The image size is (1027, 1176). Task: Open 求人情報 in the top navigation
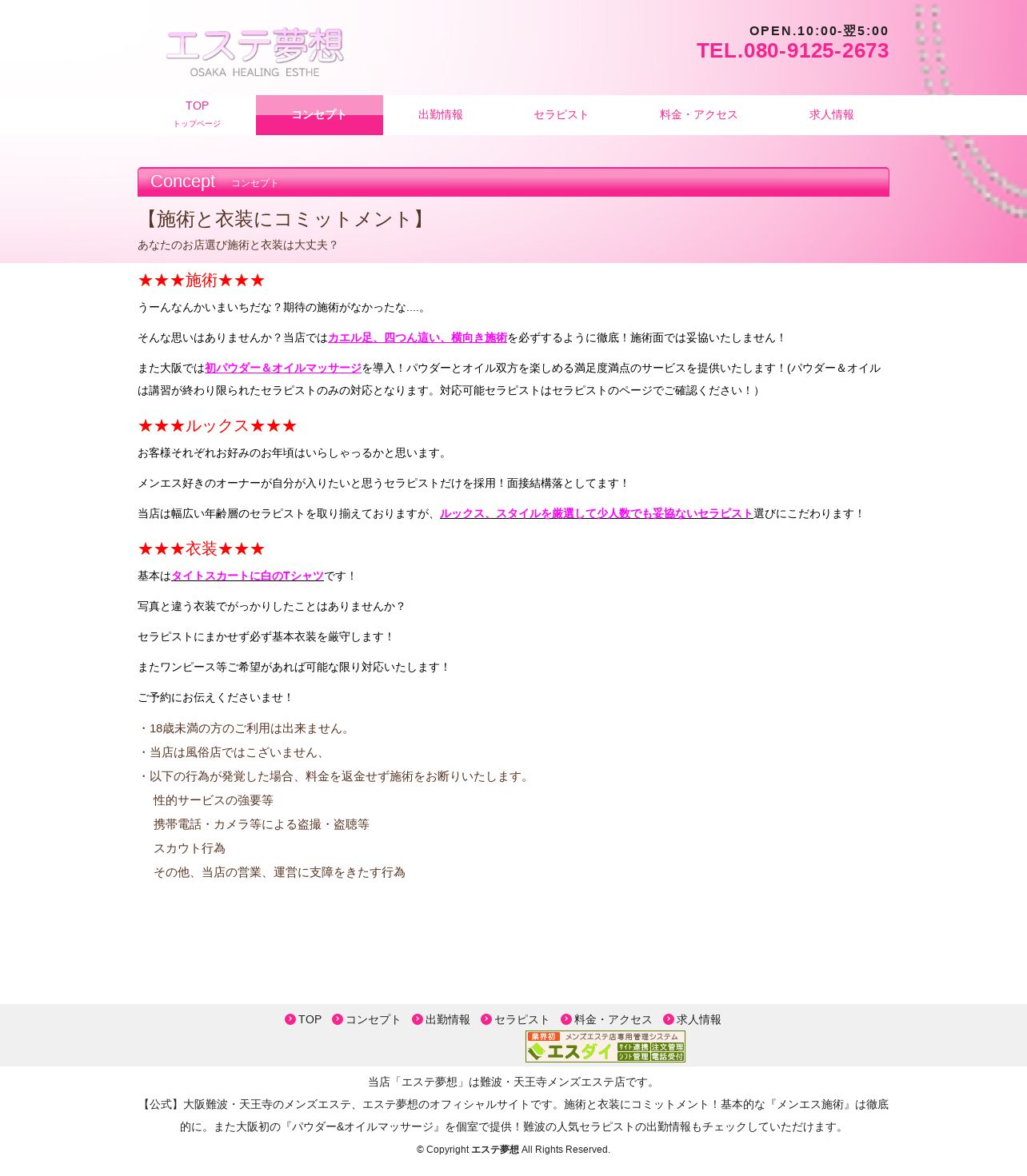[831, 115]
